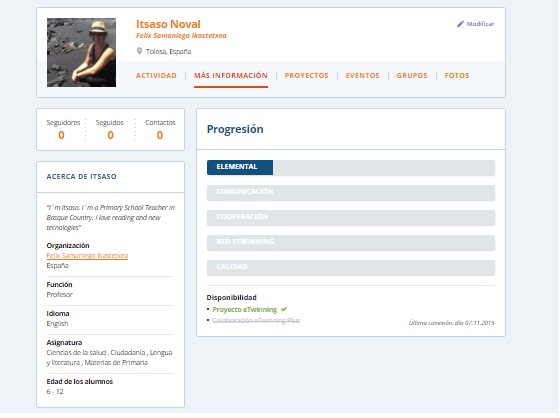
Task: Click the Última conexión date text
Action: coord(451,323)
